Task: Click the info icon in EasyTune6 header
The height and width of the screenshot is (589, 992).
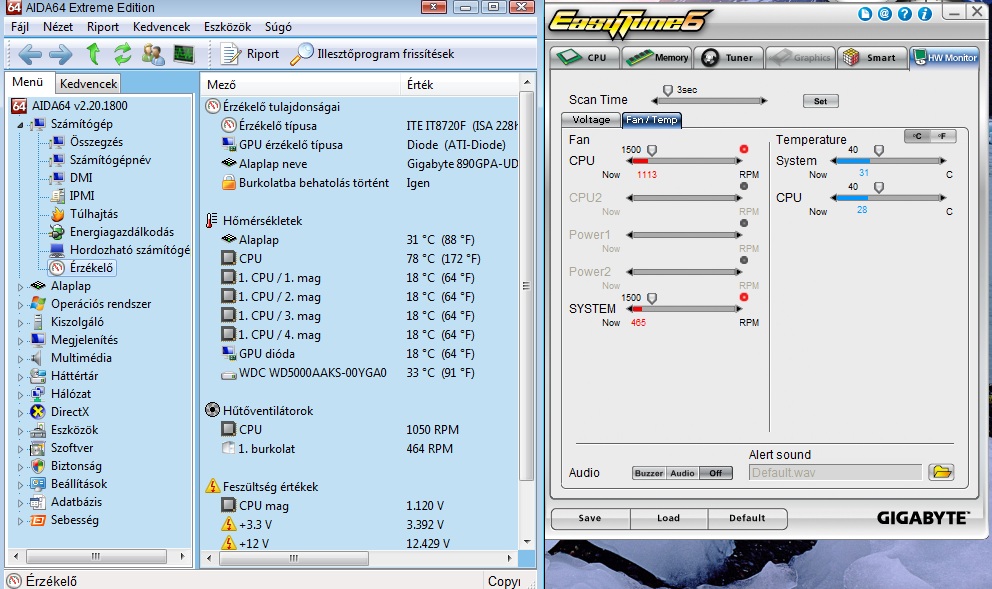Action: (925, 13)
